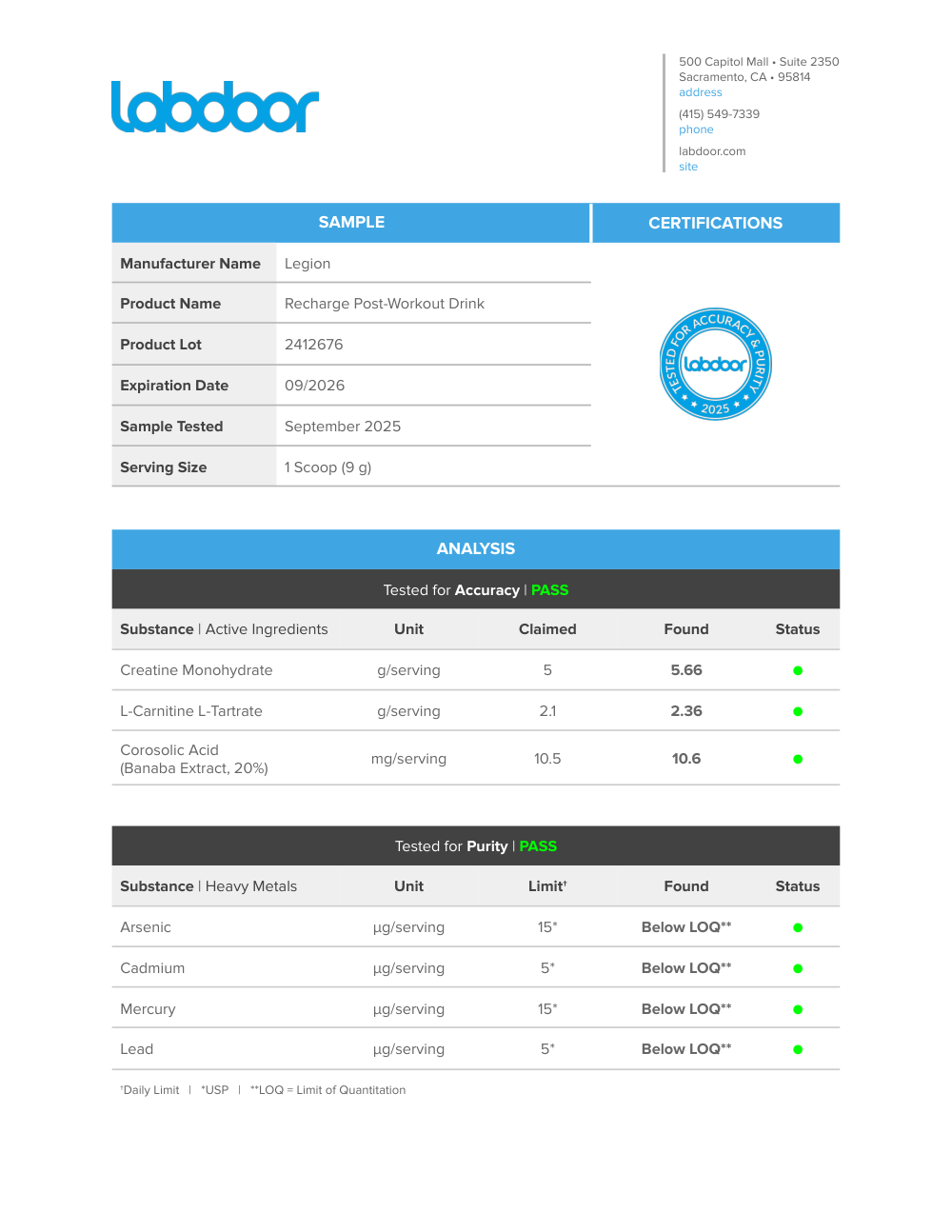This screenshot has width=952, height=1232.
Task: Click the blue 'phone' link
Action: pyautogui.click(x=696, y=129)
